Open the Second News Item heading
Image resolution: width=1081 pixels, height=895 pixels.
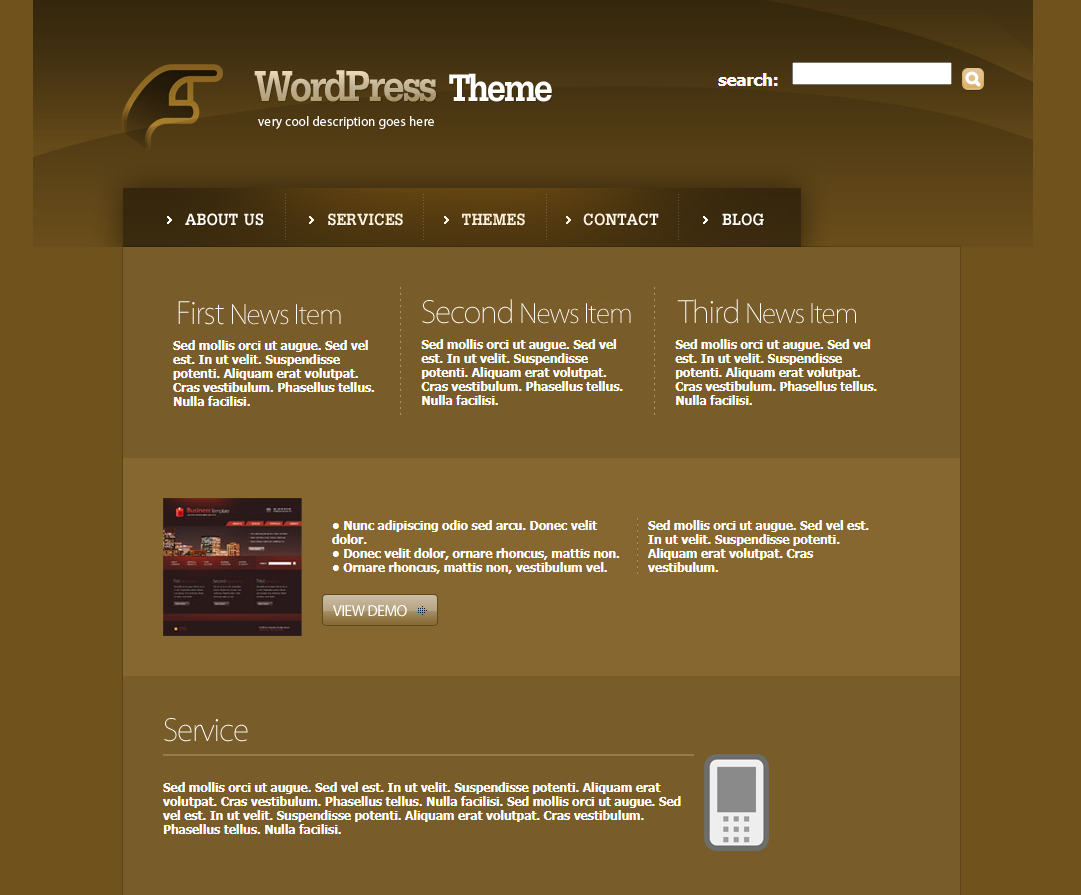click(x=526, y=313)
